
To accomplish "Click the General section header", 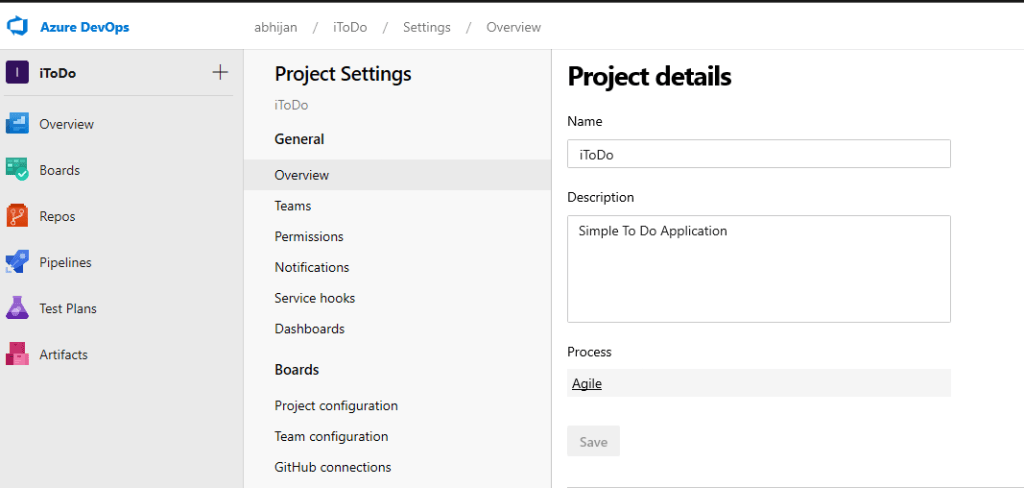I will [299, 139].
